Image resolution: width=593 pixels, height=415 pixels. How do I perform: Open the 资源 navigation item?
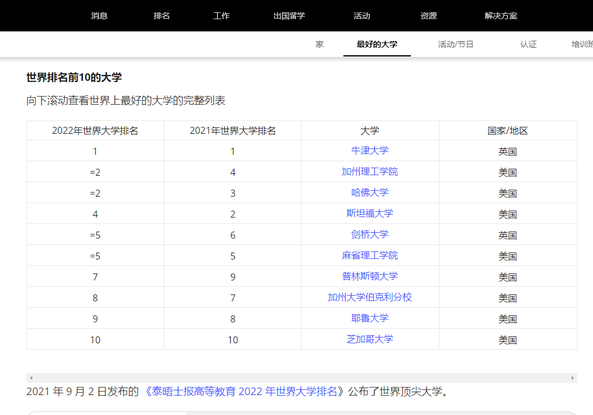(428, 16)
